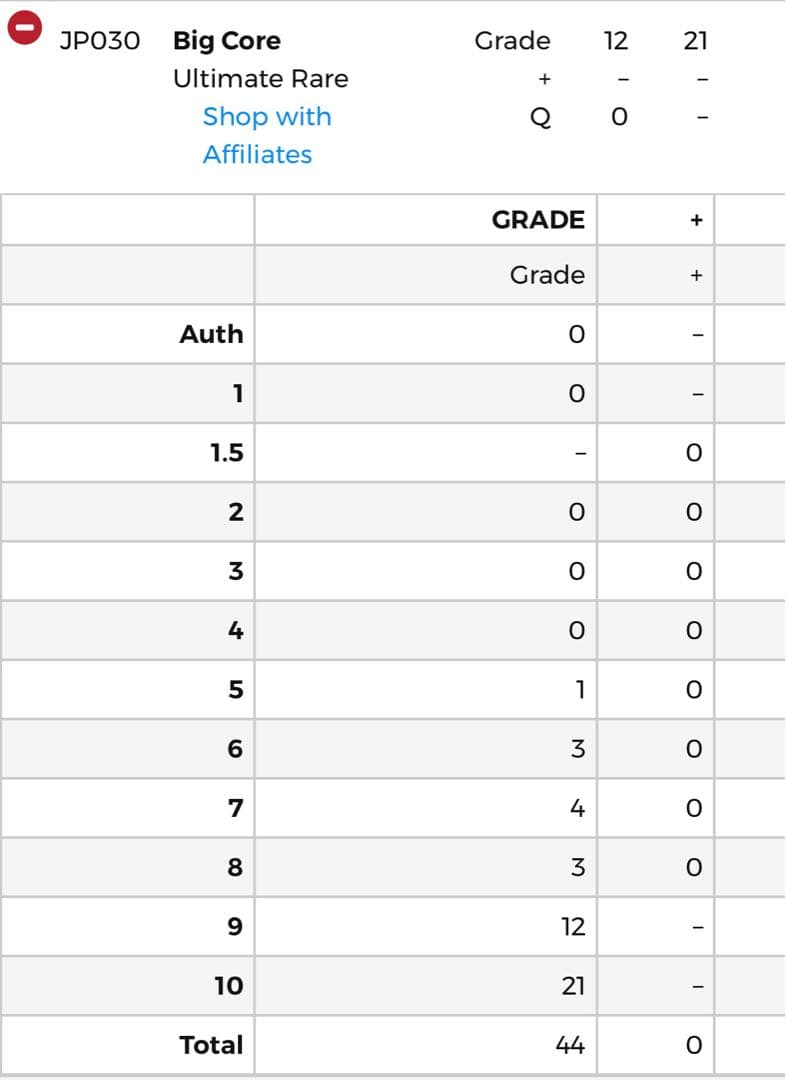Click the total count of 44
This screenshot has height=1080, width=786.
click(x=570, y=1045)
